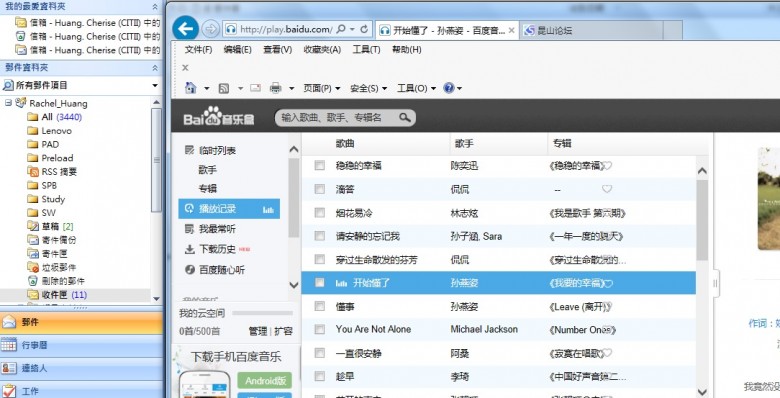This screenshot has width=780, height=398.
Task: Click the 扩容 link in cloud space
Action: coord(283,331)
